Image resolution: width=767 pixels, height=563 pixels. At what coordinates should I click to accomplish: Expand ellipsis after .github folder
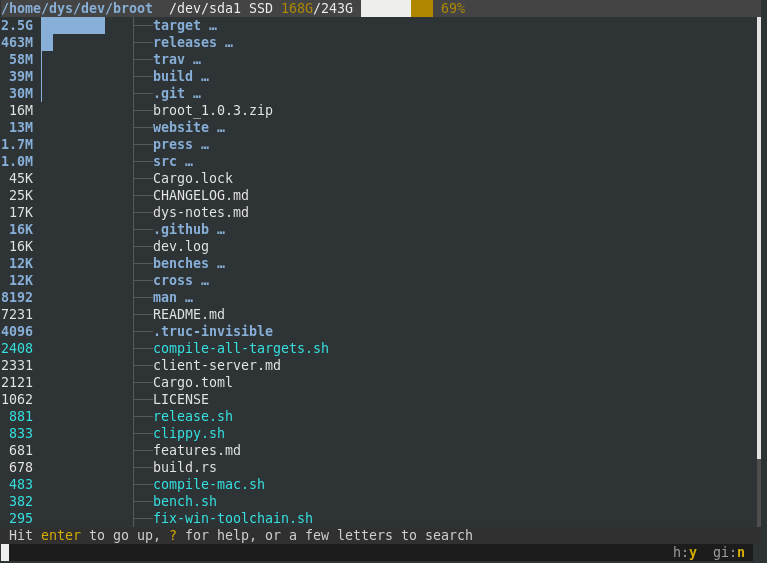tap(221, 232)
